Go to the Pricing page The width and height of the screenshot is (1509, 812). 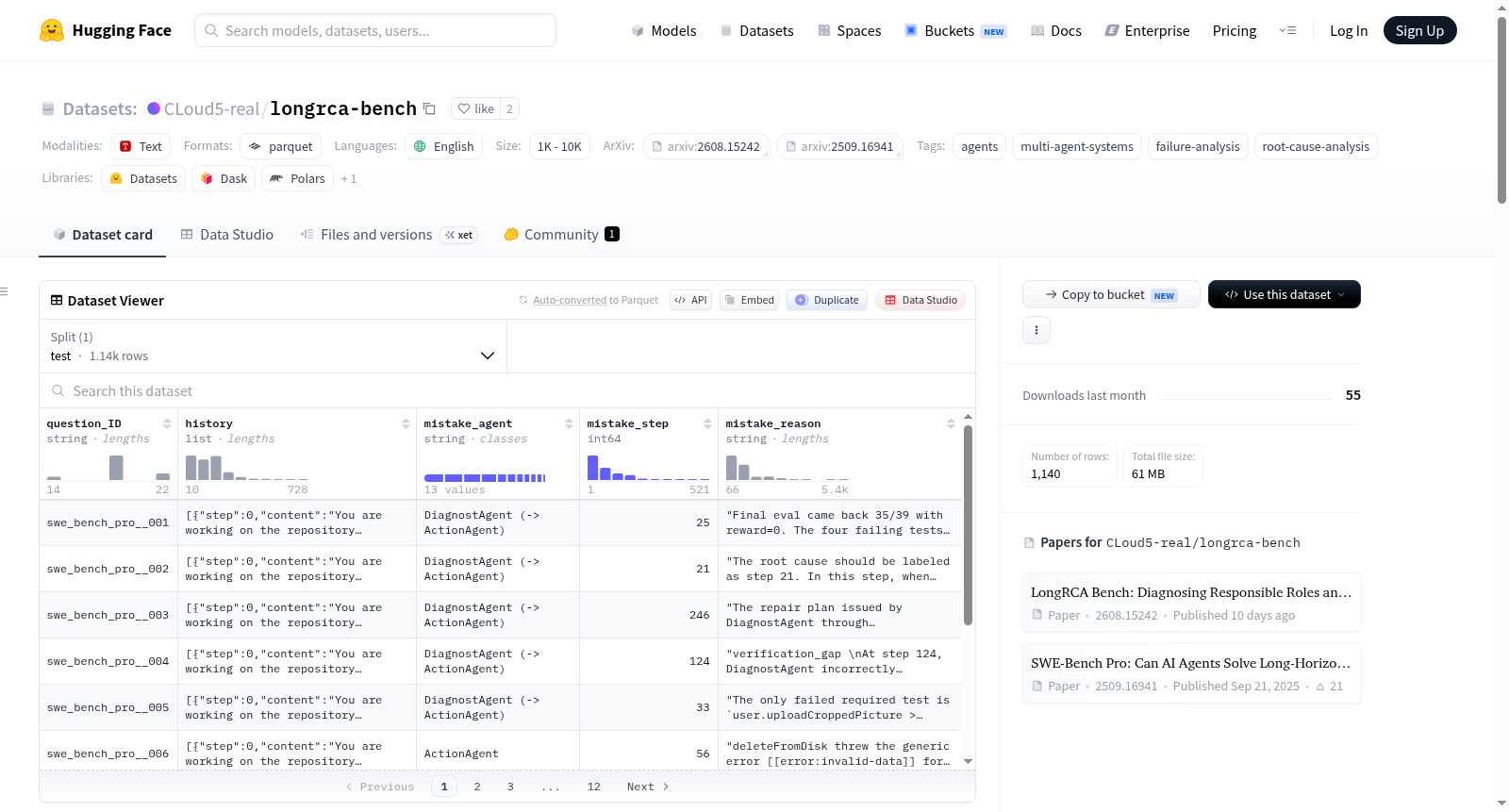1235,30
